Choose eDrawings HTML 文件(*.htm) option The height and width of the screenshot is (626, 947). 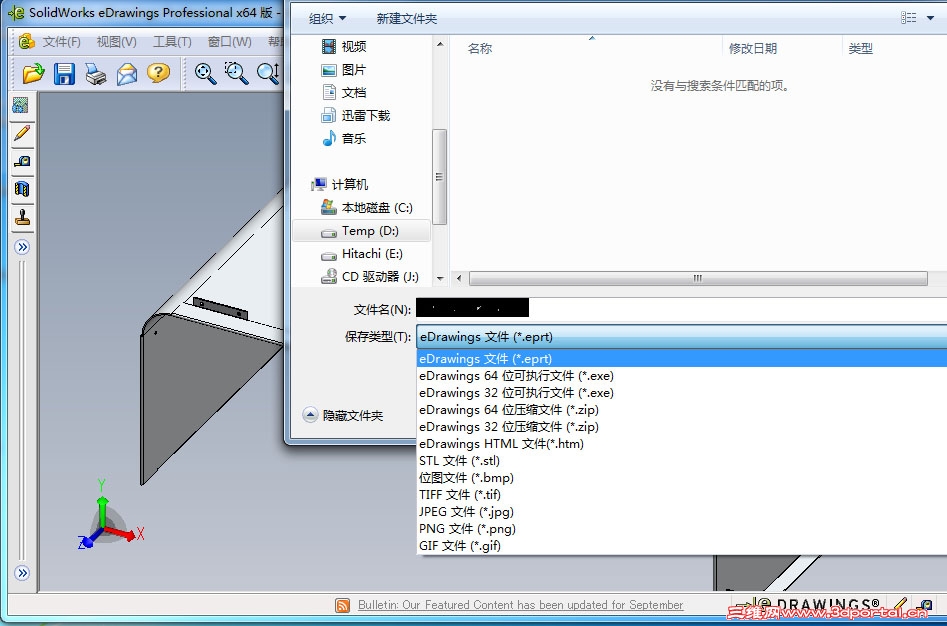pos(682,444)
